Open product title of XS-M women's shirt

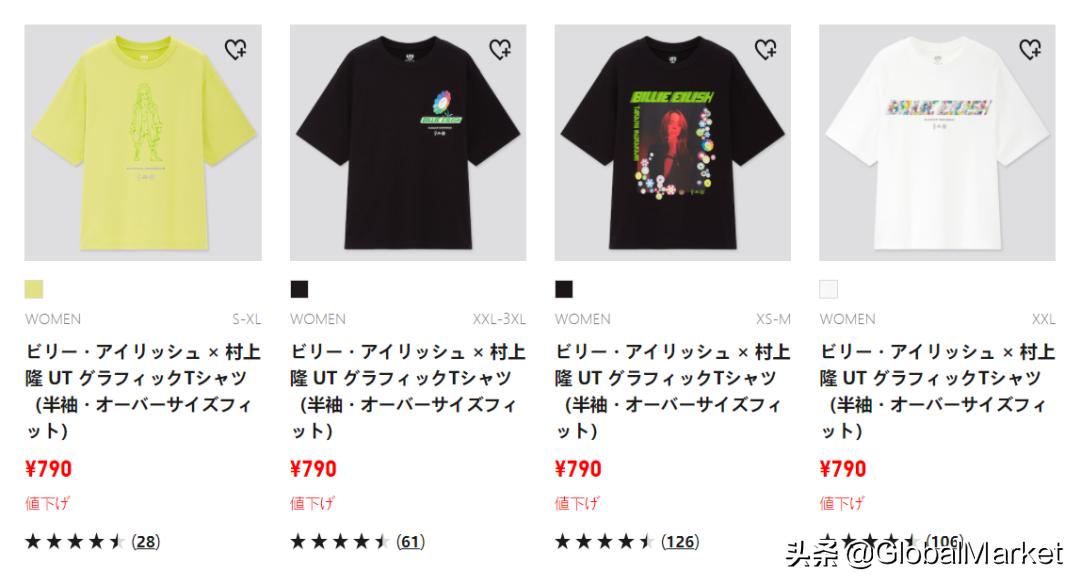click(x=673, y=391)
